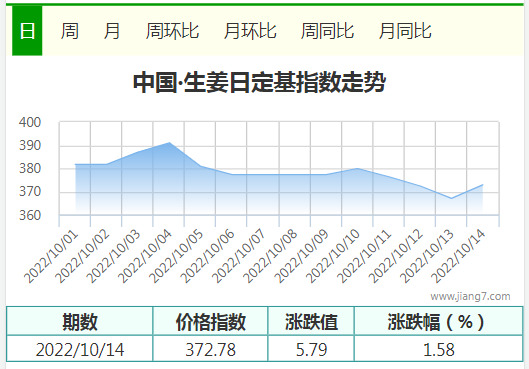The width and height of the screenshot is (529, 369).
Task: Click the 2022/10/14 date cell in table
Action: coord(80,349)
